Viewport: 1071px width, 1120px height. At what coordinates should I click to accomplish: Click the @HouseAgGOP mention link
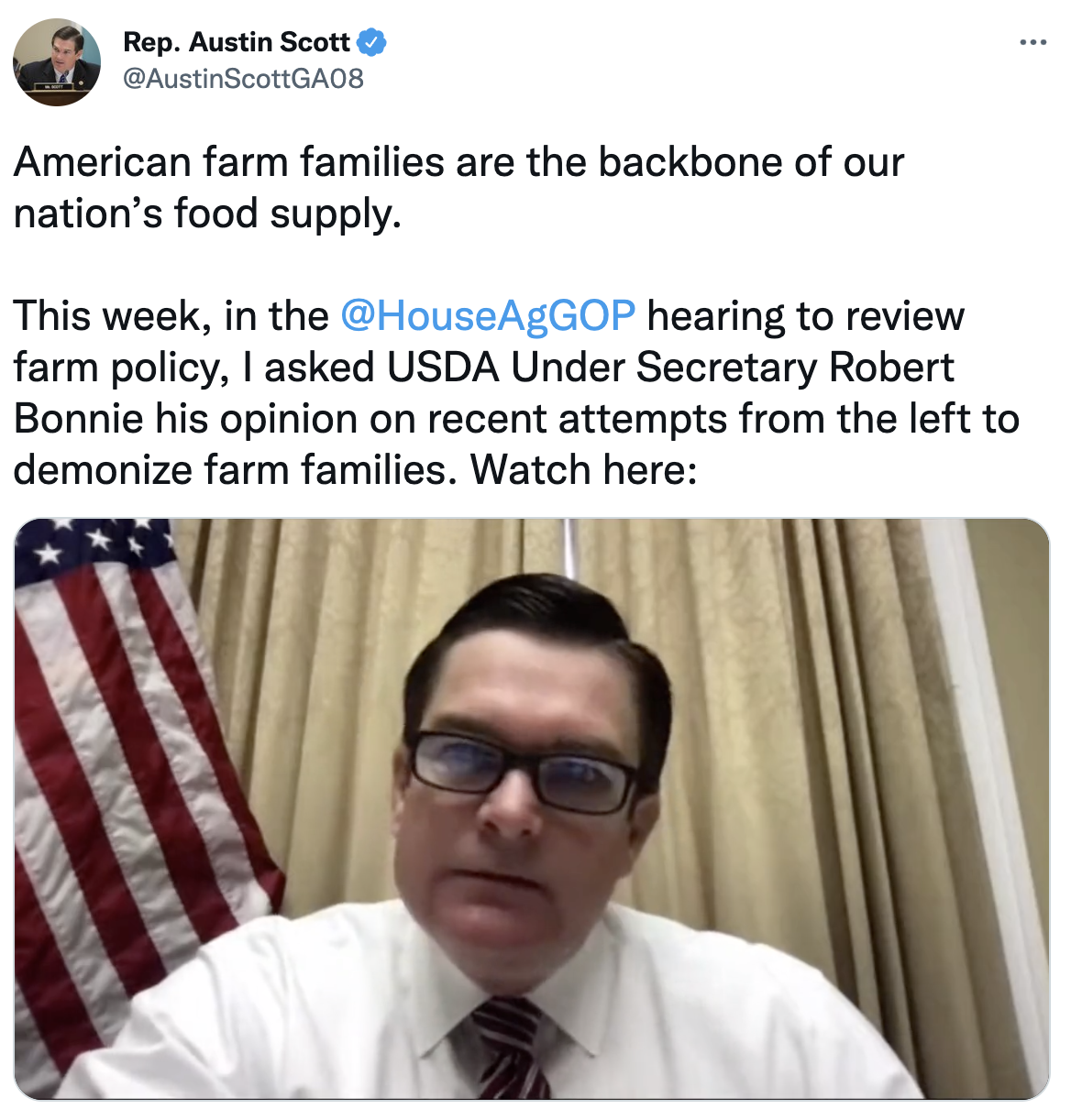[487, 315]
